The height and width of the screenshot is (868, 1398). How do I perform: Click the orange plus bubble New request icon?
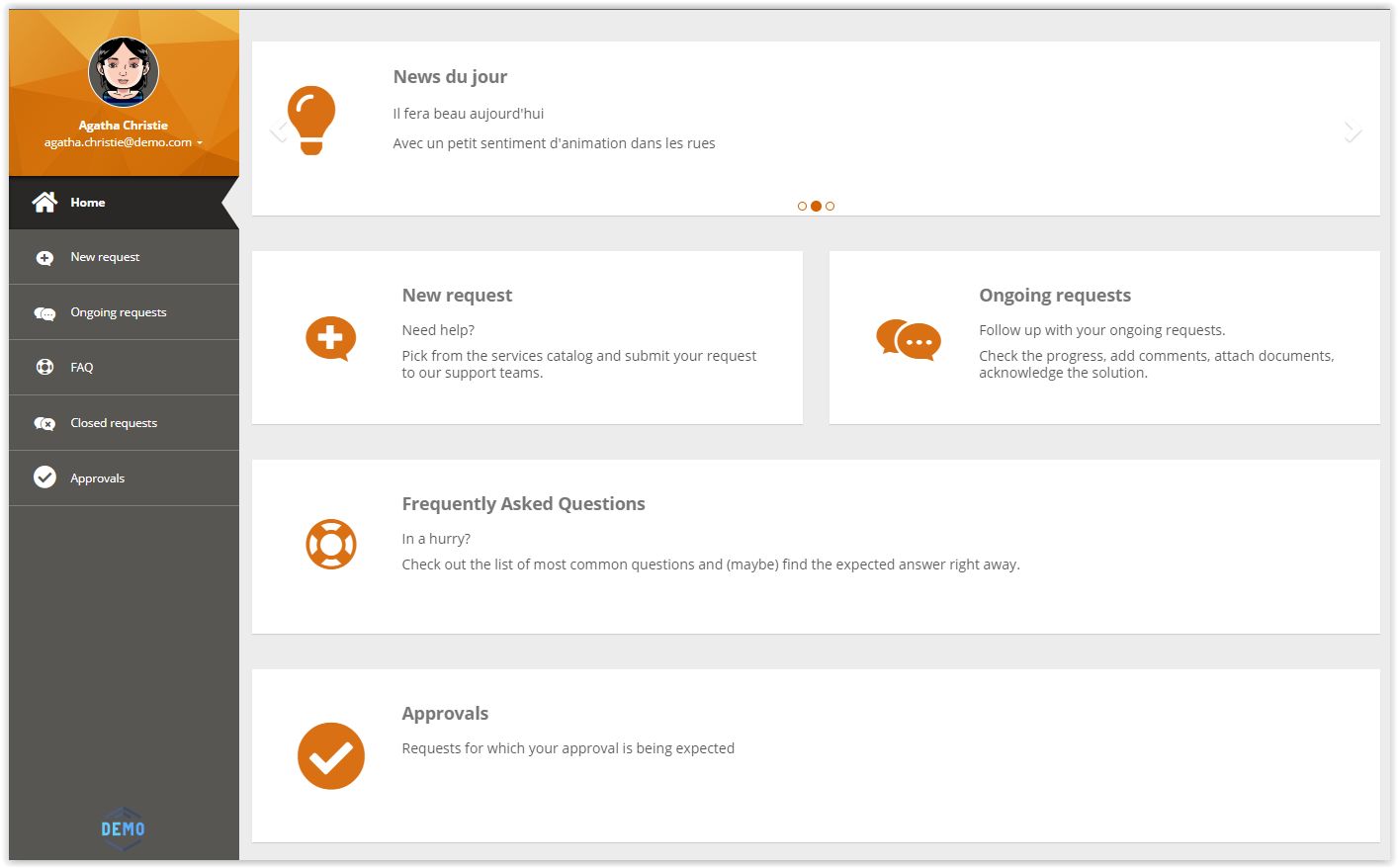pos(330,338)
